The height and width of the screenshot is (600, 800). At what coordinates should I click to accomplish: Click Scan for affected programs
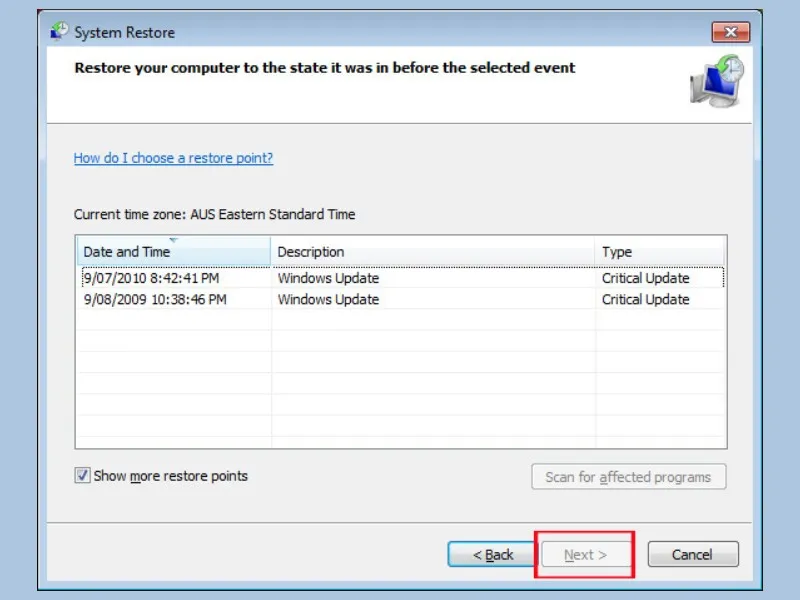(628, 477)
